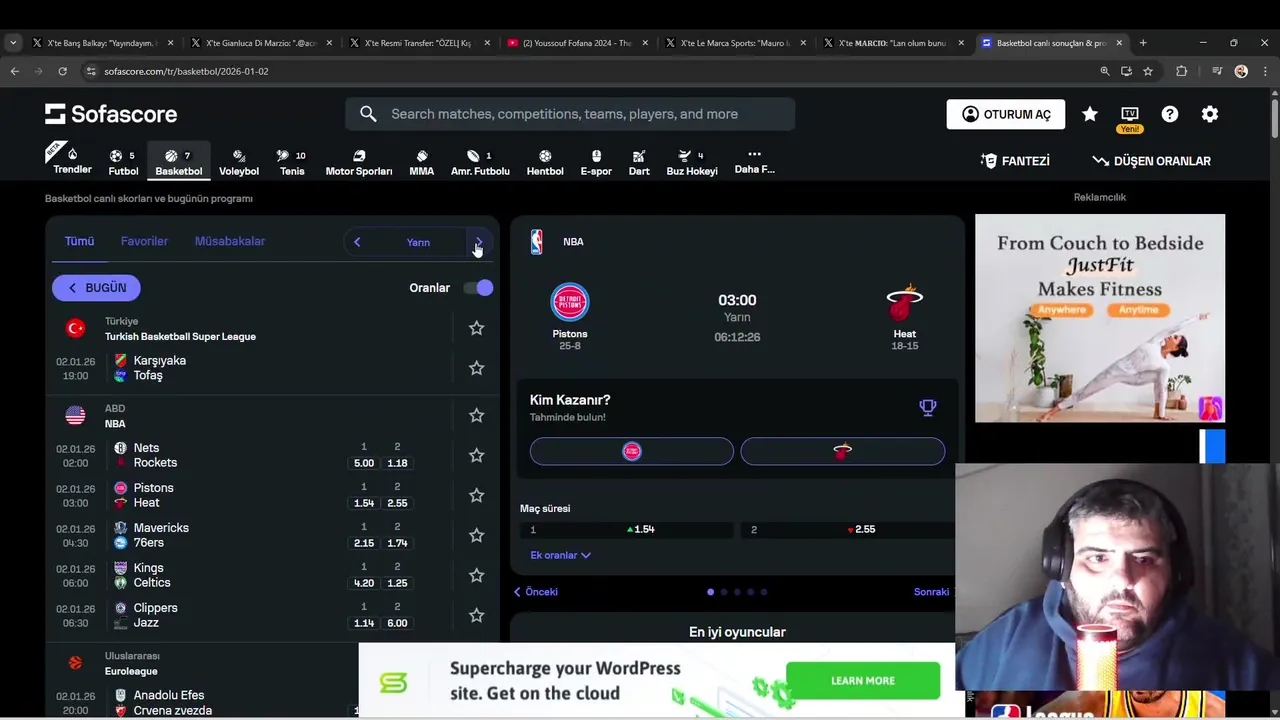This screenshot has width=1280, height=720.
Task: Open the browser tab search dropdown
Action: [x=13, y=43]
